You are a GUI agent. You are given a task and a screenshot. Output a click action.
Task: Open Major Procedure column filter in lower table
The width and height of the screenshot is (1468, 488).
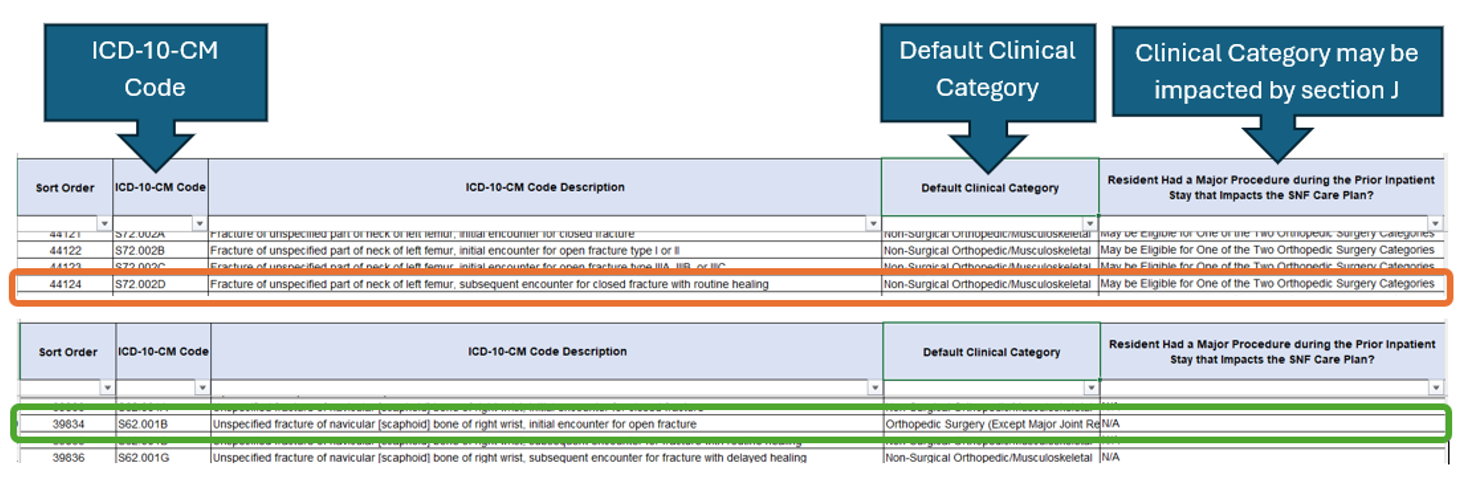[x=1436, y=388]
